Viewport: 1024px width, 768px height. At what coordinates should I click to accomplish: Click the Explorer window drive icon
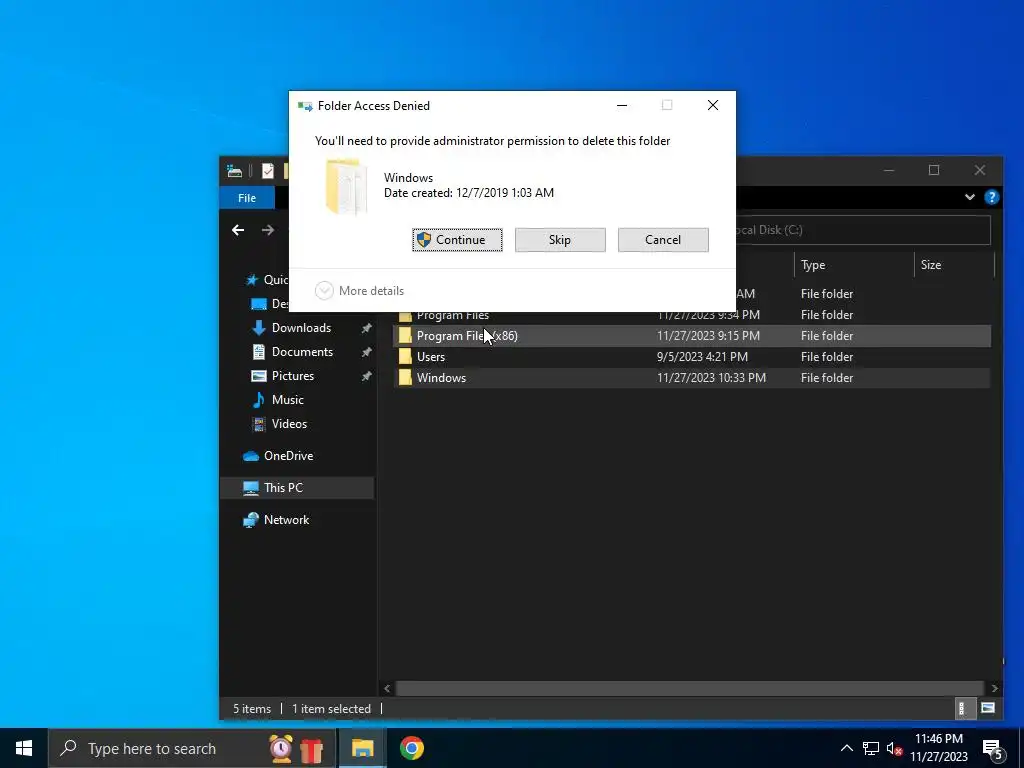tap(234, 171)
